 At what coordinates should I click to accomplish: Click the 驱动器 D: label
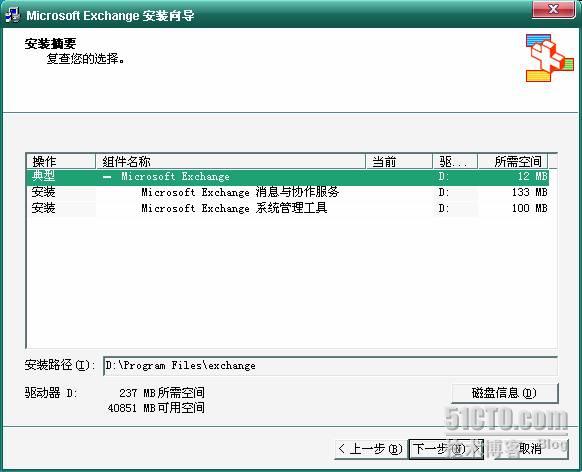(x=51, y=393)
